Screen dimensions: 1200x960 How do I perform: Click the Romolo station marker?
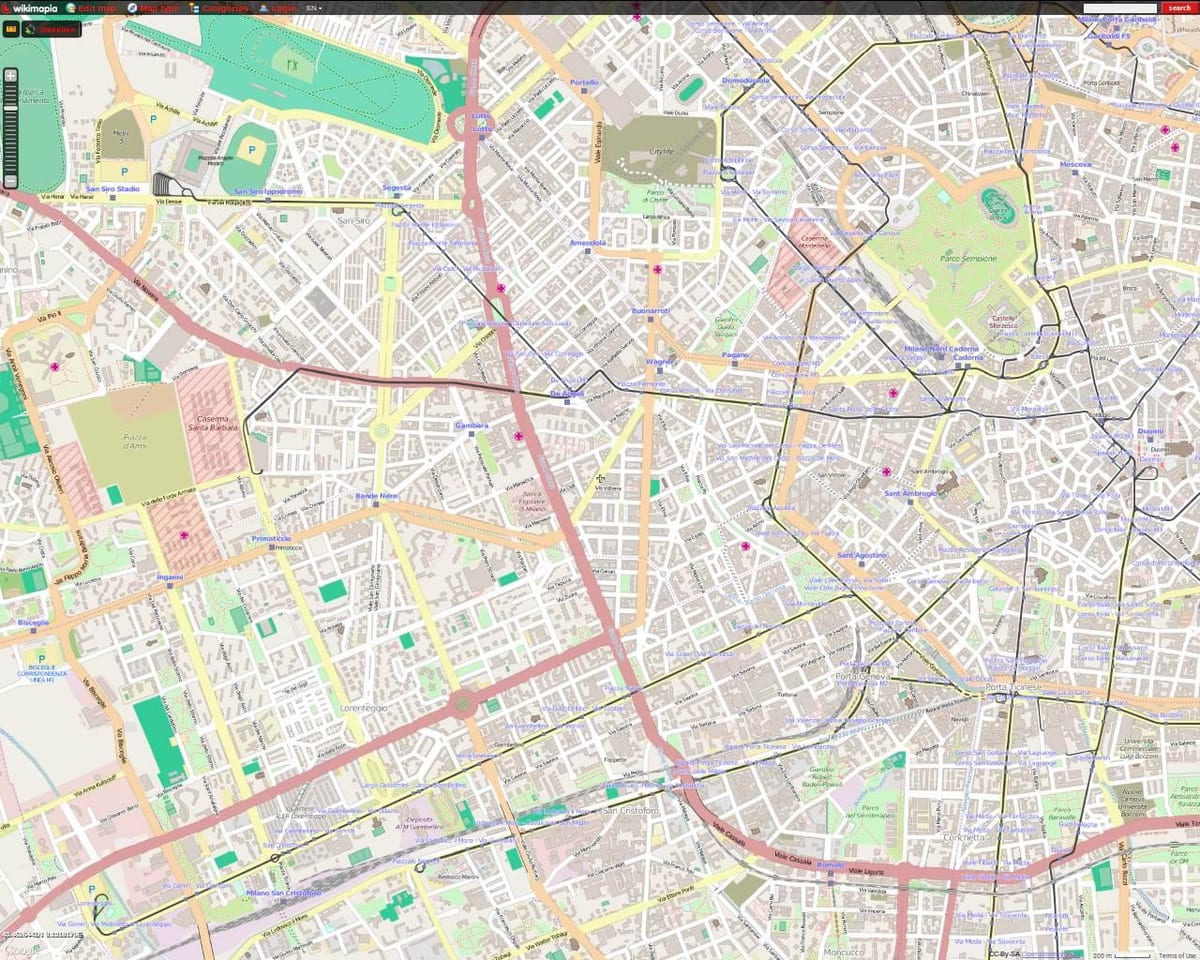pos(830,873)
